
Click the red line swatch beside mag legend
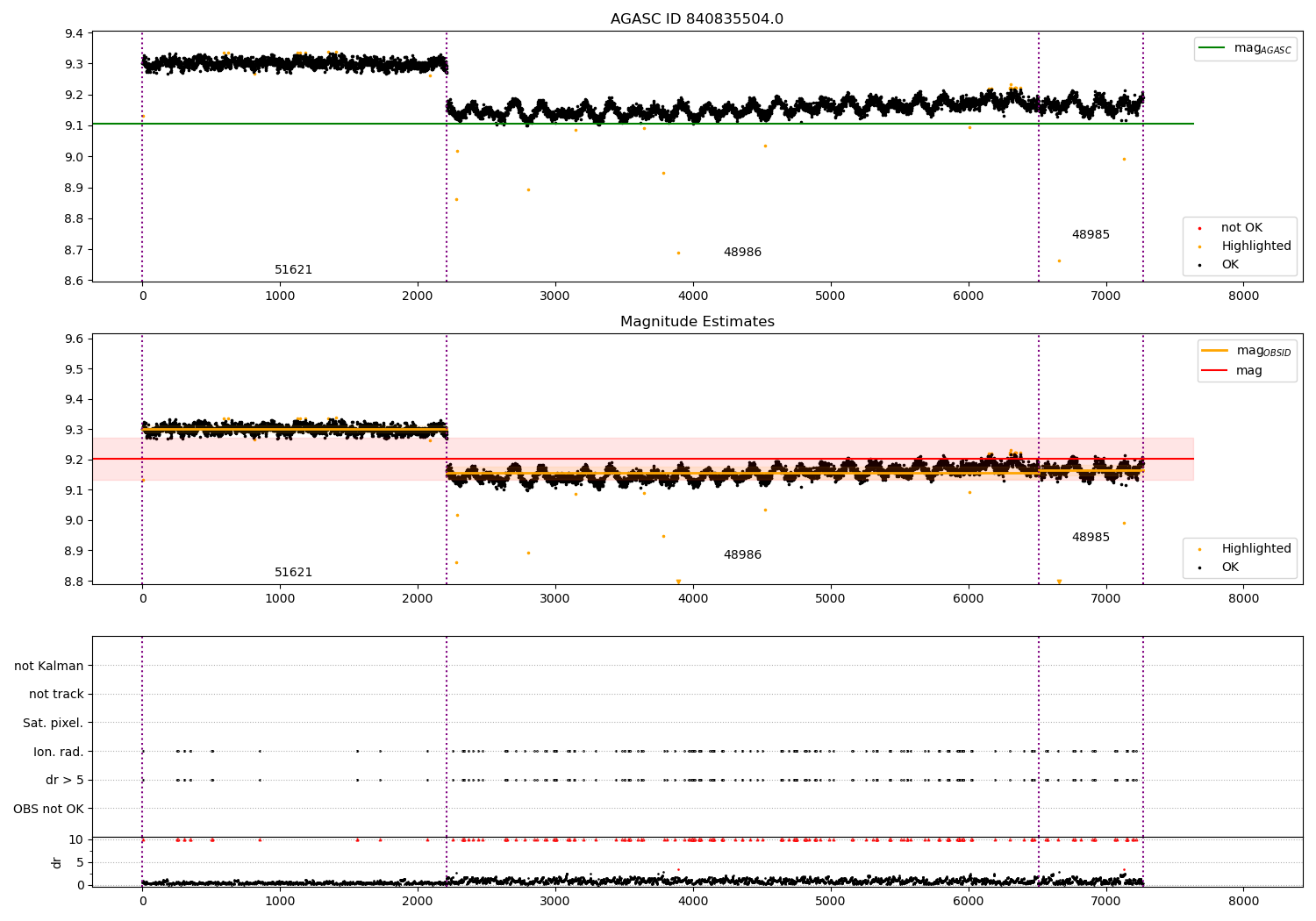1215,370
